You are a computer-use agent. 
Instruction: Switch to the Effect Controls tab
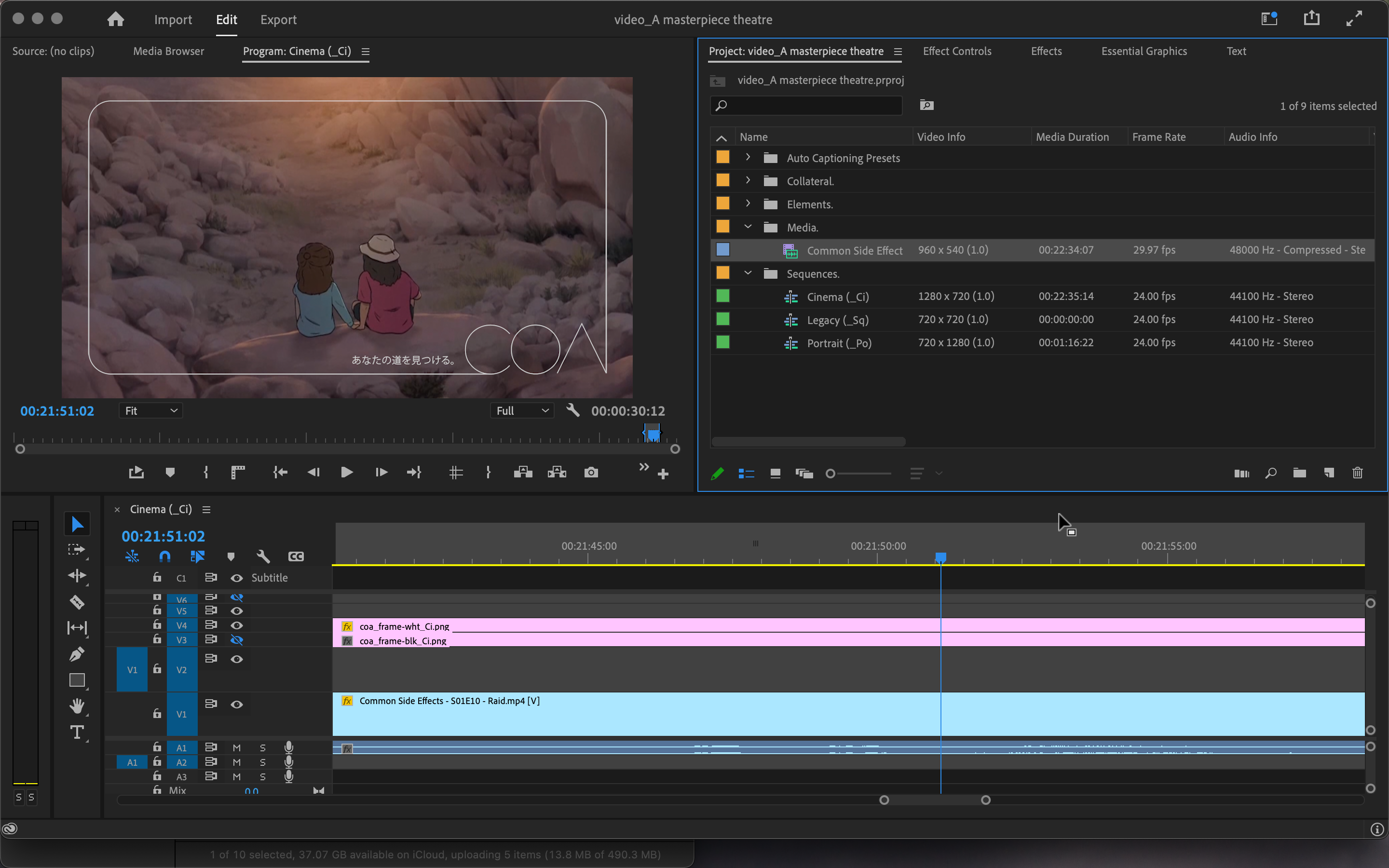(957, 51)
